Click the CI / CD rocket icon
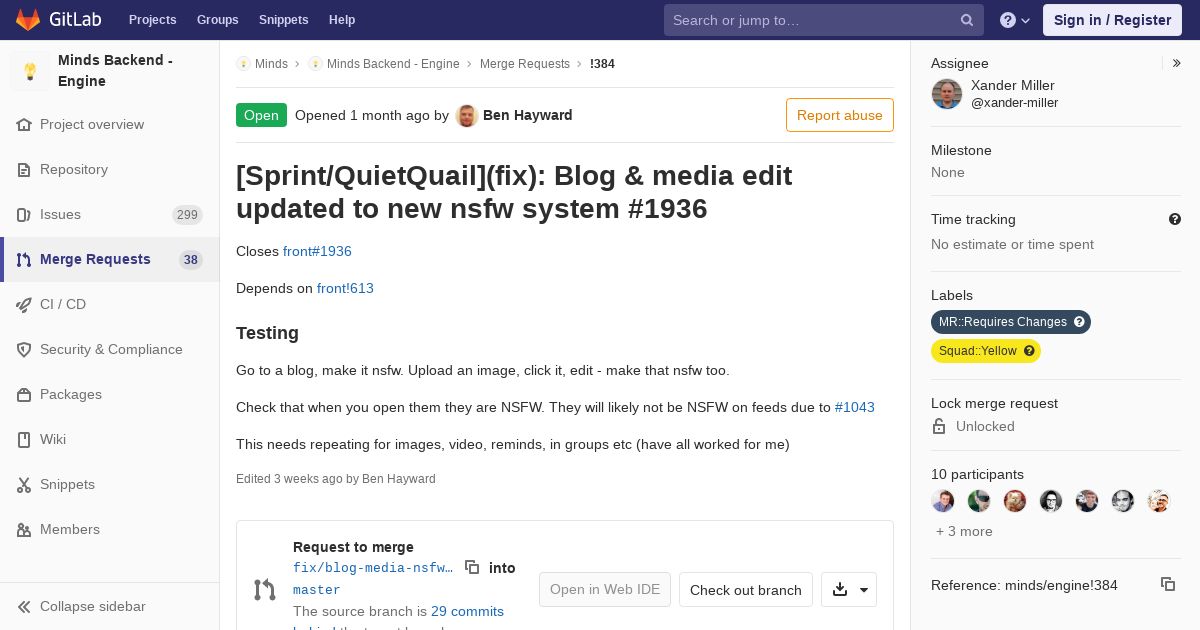The image size is (1200, 630). [24, 305]
